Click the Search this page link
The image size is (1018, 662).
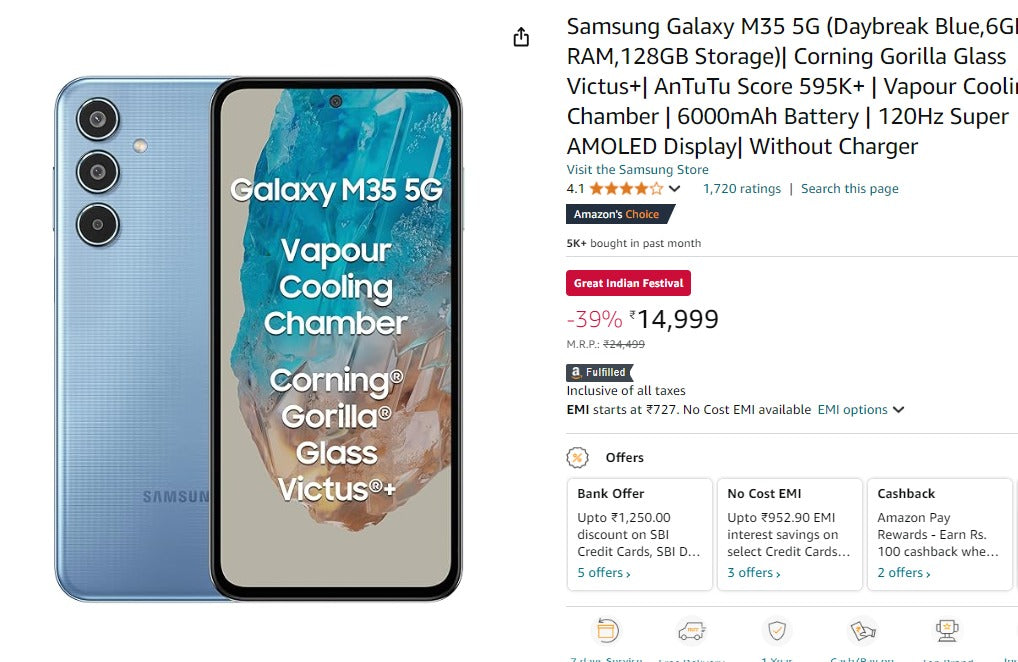(849, 189)
